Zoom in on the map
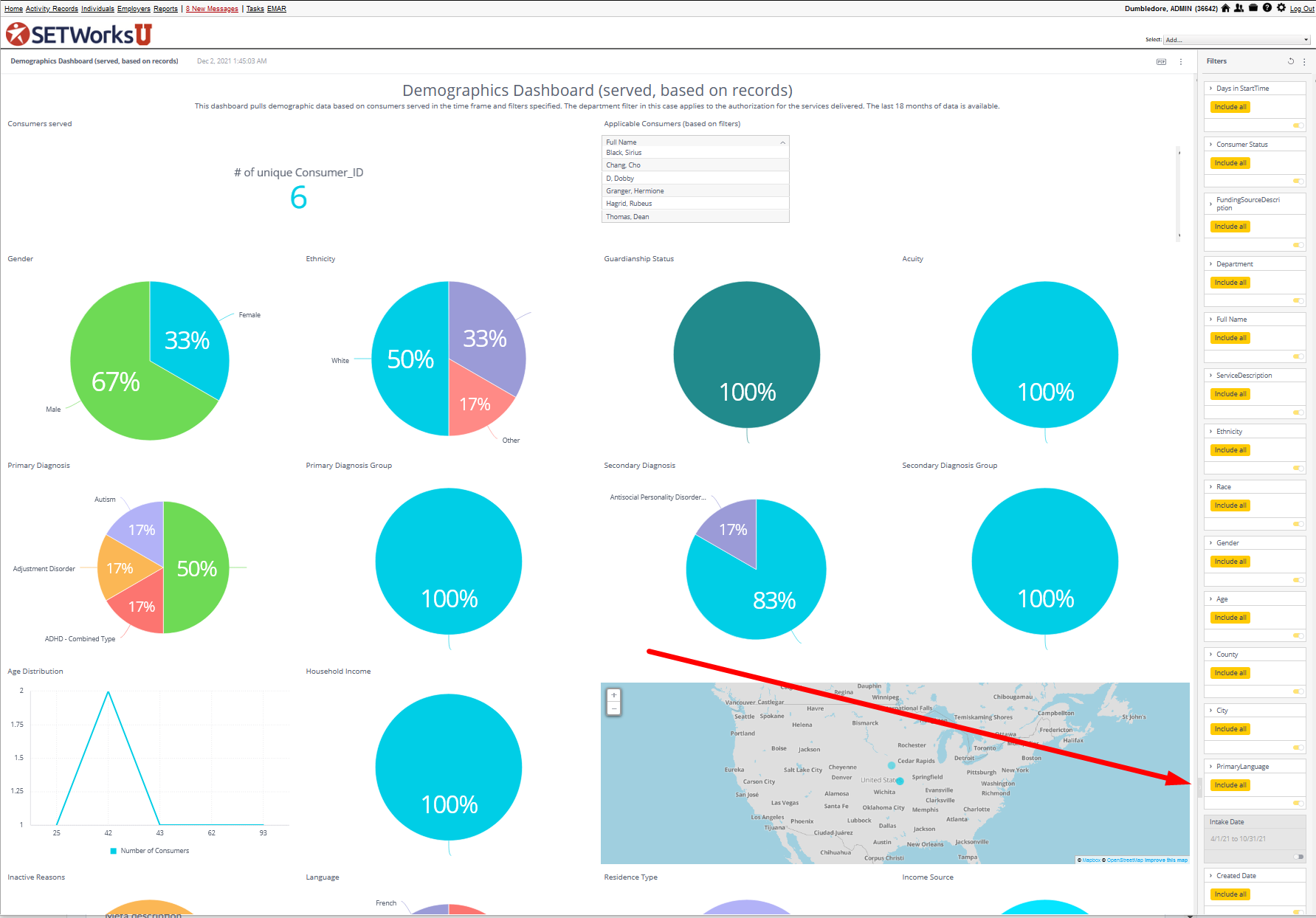The image size is (1316, 918). (613, 695)
